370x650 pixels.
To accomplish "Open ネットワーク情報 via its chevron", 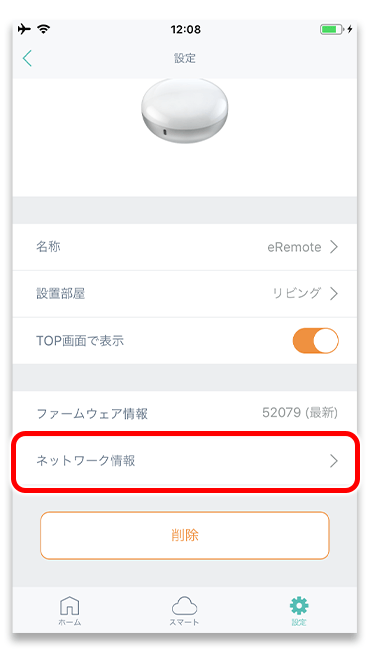I will (x=334, y=461).
